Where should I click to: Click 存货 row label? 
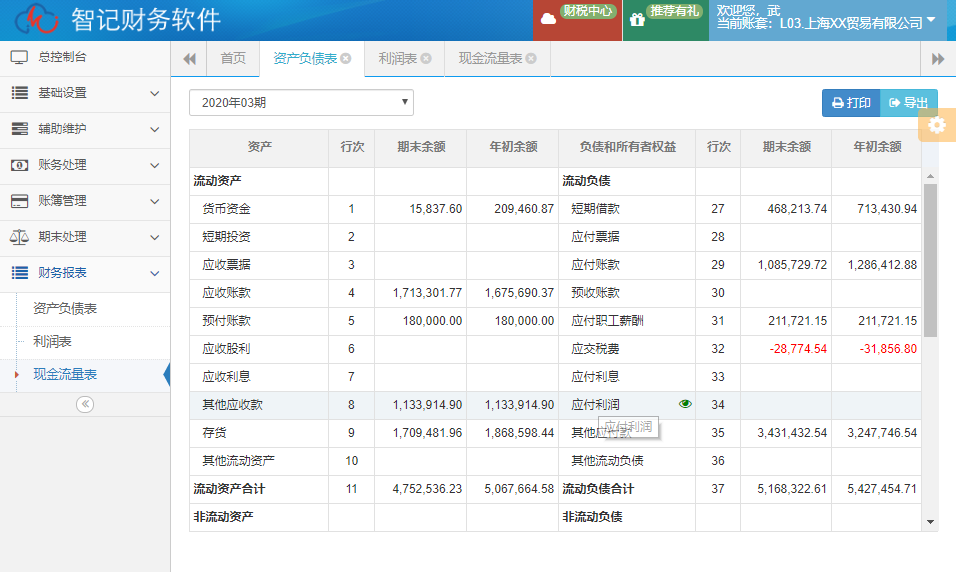click(214, 433)
